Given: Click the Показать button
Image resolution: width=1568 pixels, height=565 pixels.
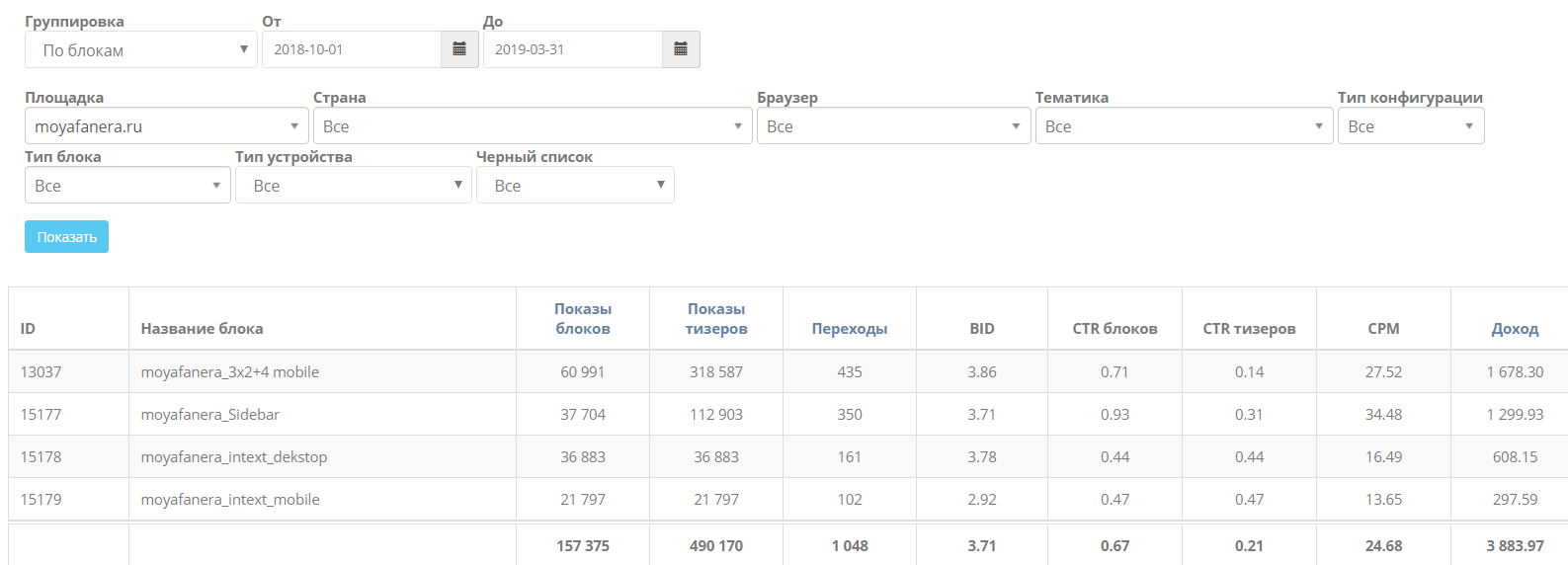Looking at the screenshot, I should 66,237.
